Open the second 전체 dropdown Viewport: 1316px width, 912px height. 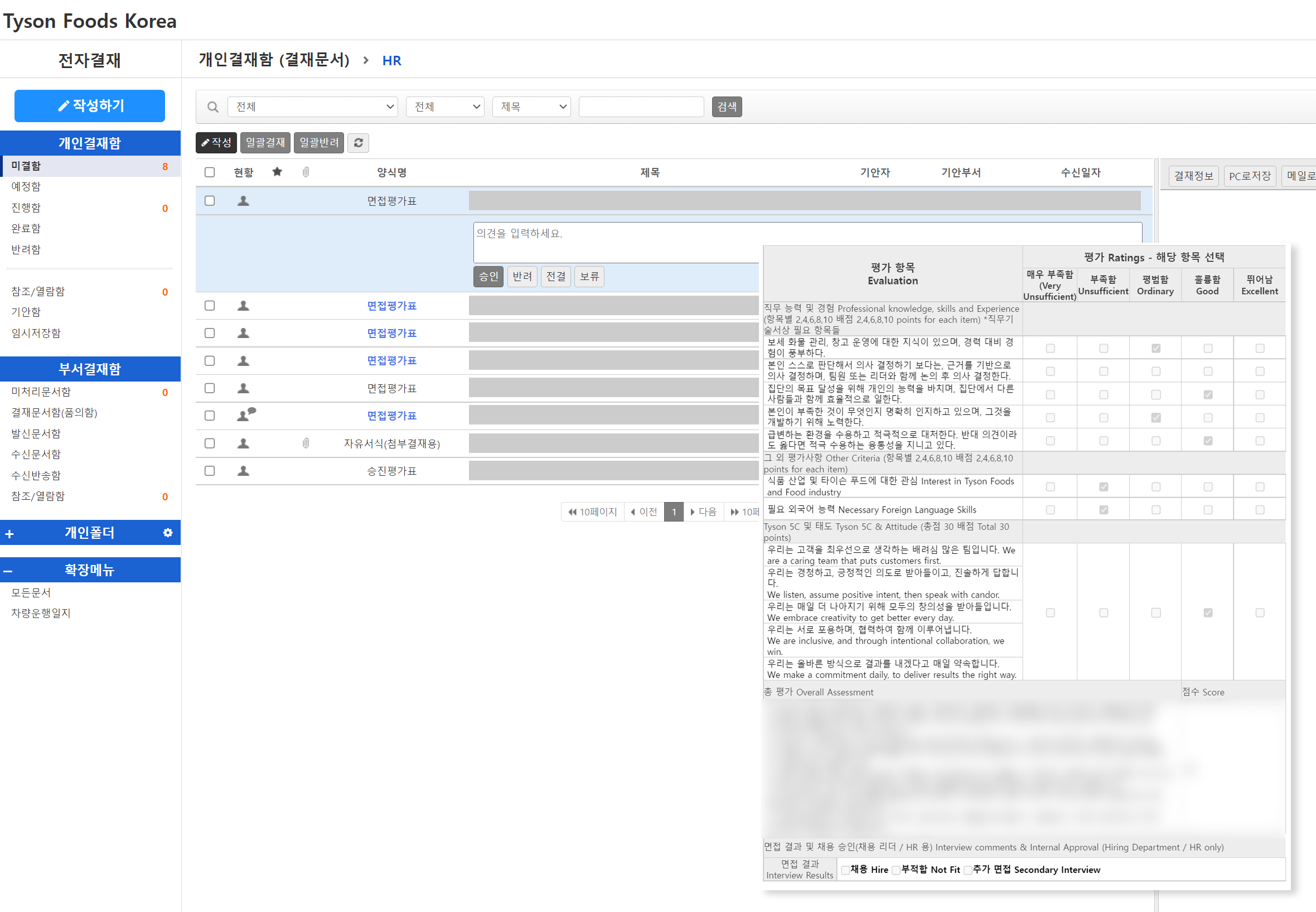(445, 107)
